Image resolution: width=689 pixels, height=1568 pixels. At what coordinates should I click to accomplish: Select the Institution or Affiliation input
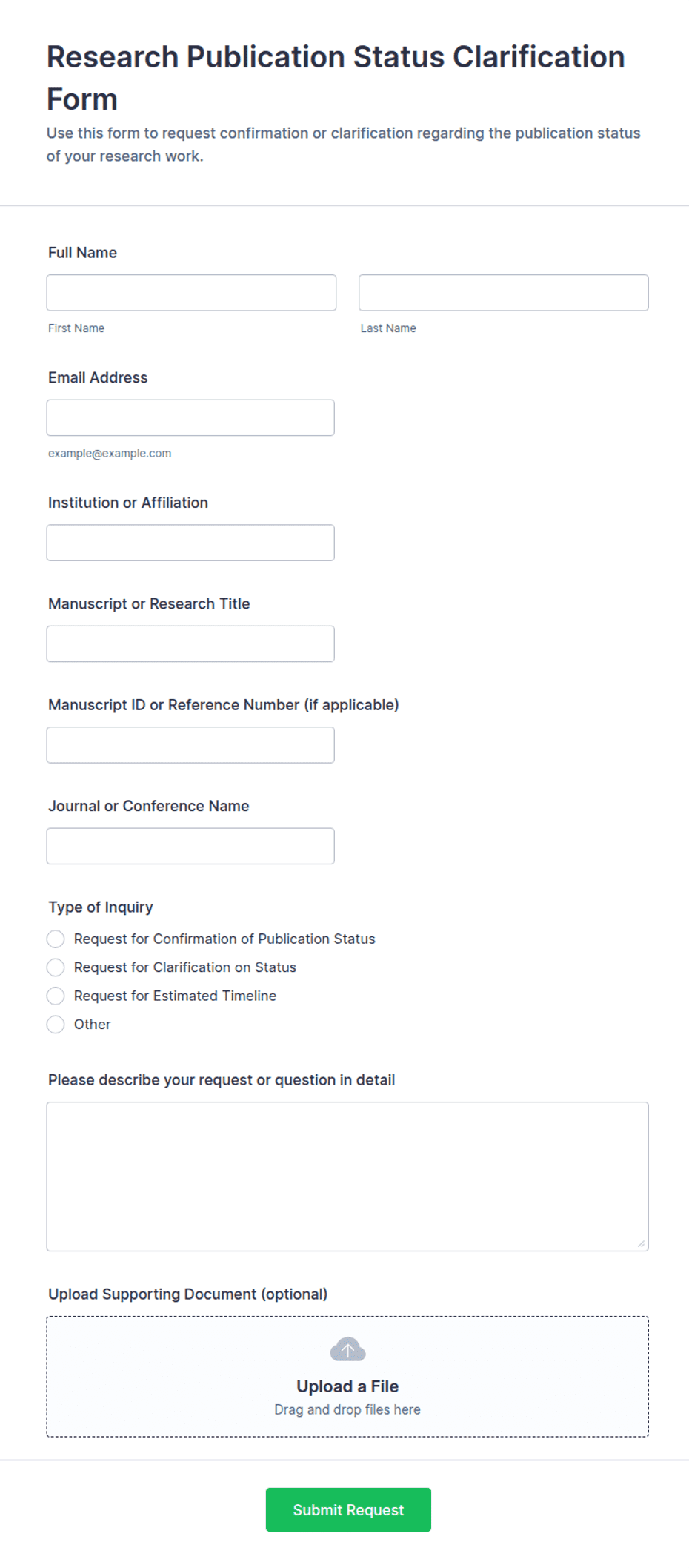190,543
